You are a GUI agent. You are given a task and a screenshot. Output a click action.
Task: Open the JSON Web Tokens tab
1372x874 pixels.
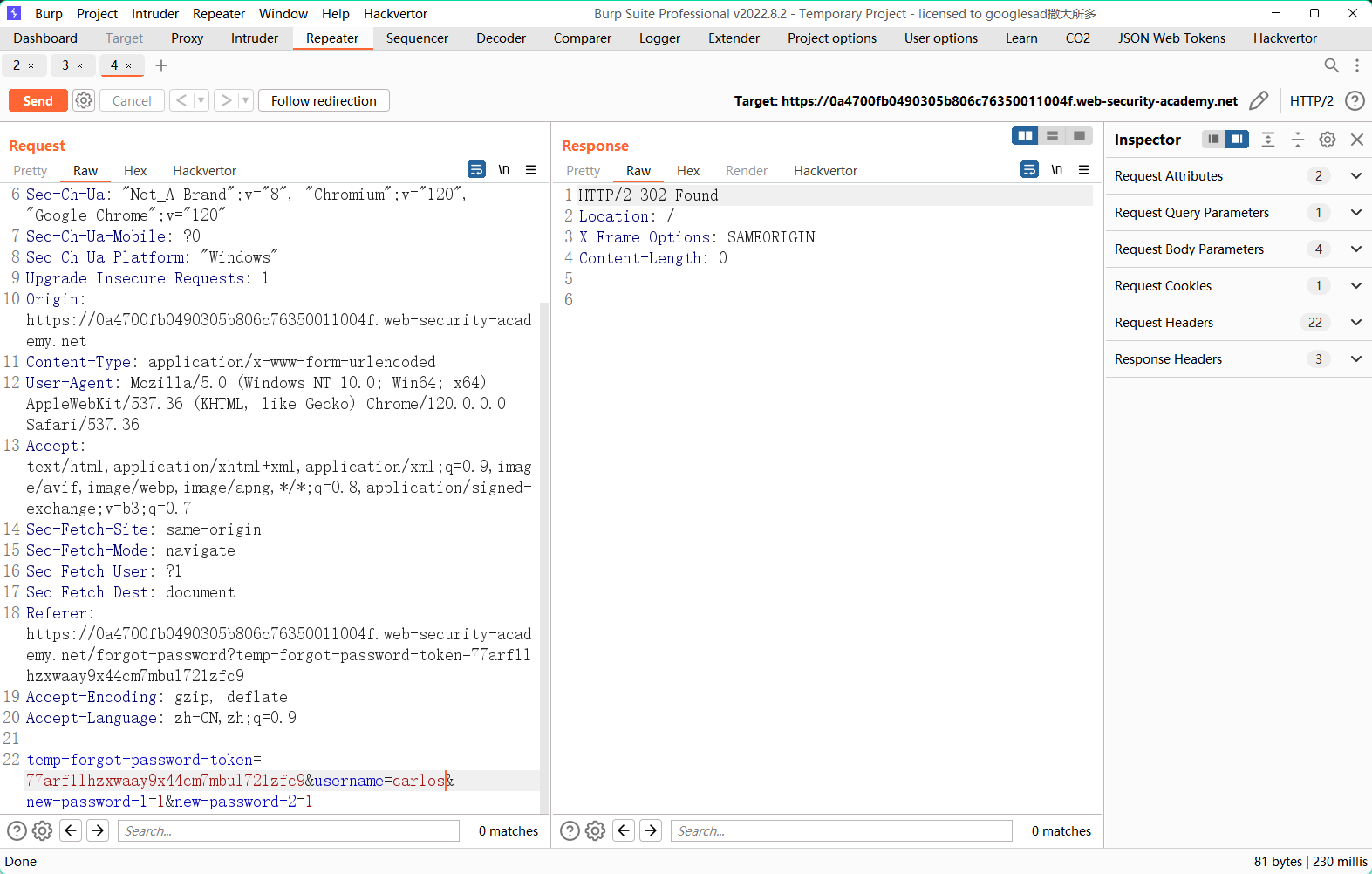1171,38
